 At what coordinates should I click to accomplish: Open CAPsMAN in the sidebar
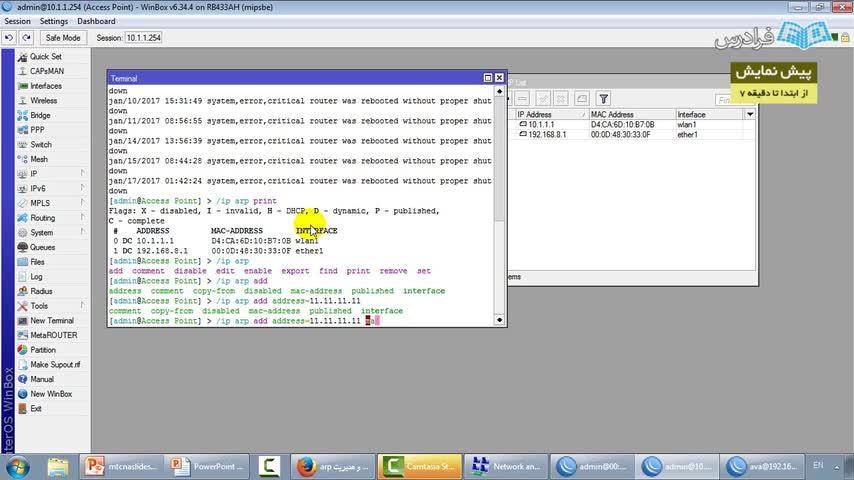point(47,71)
